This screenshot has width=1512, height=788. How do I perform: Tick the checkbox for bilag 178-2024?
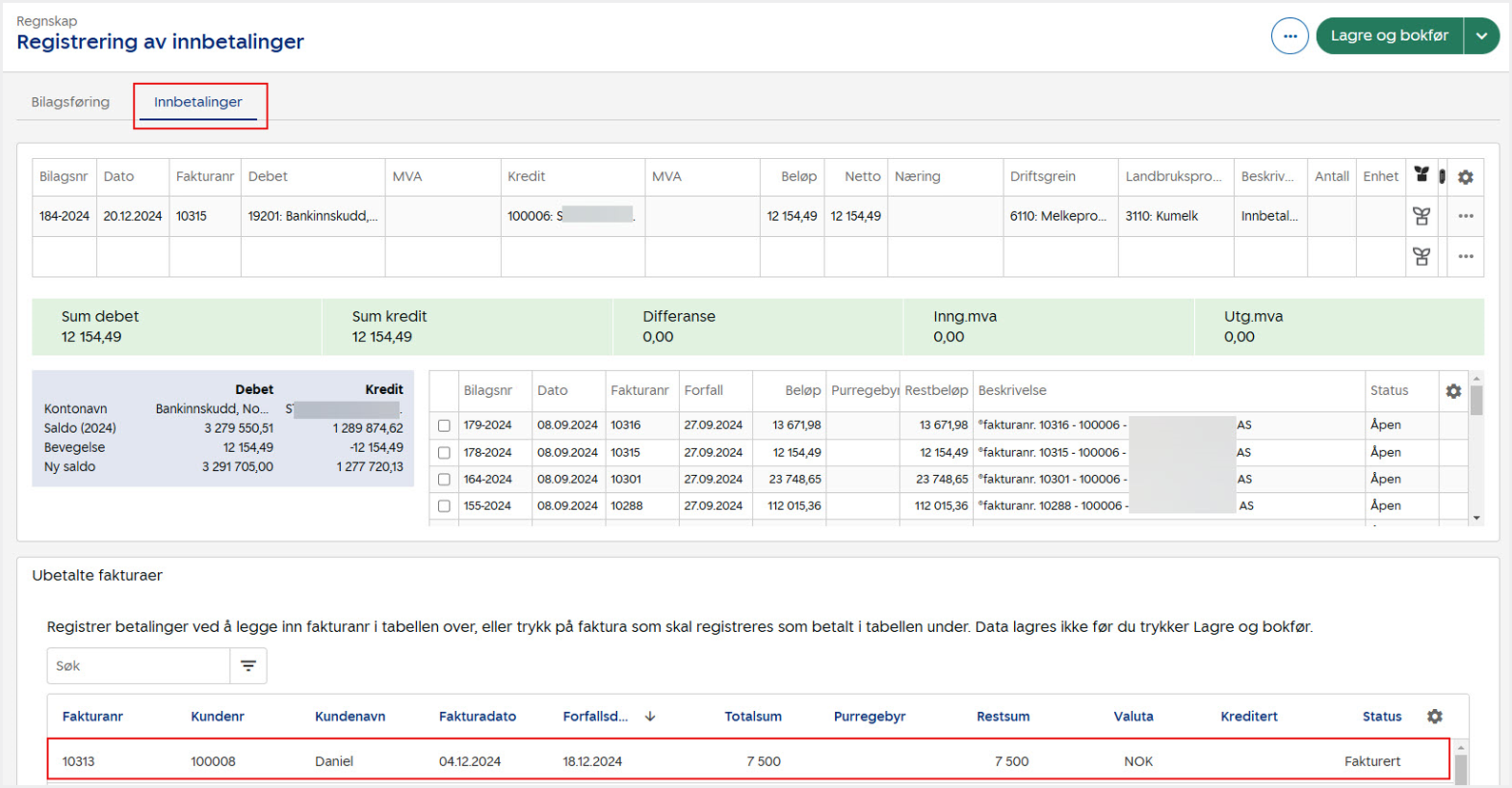[x=444, y=453]
